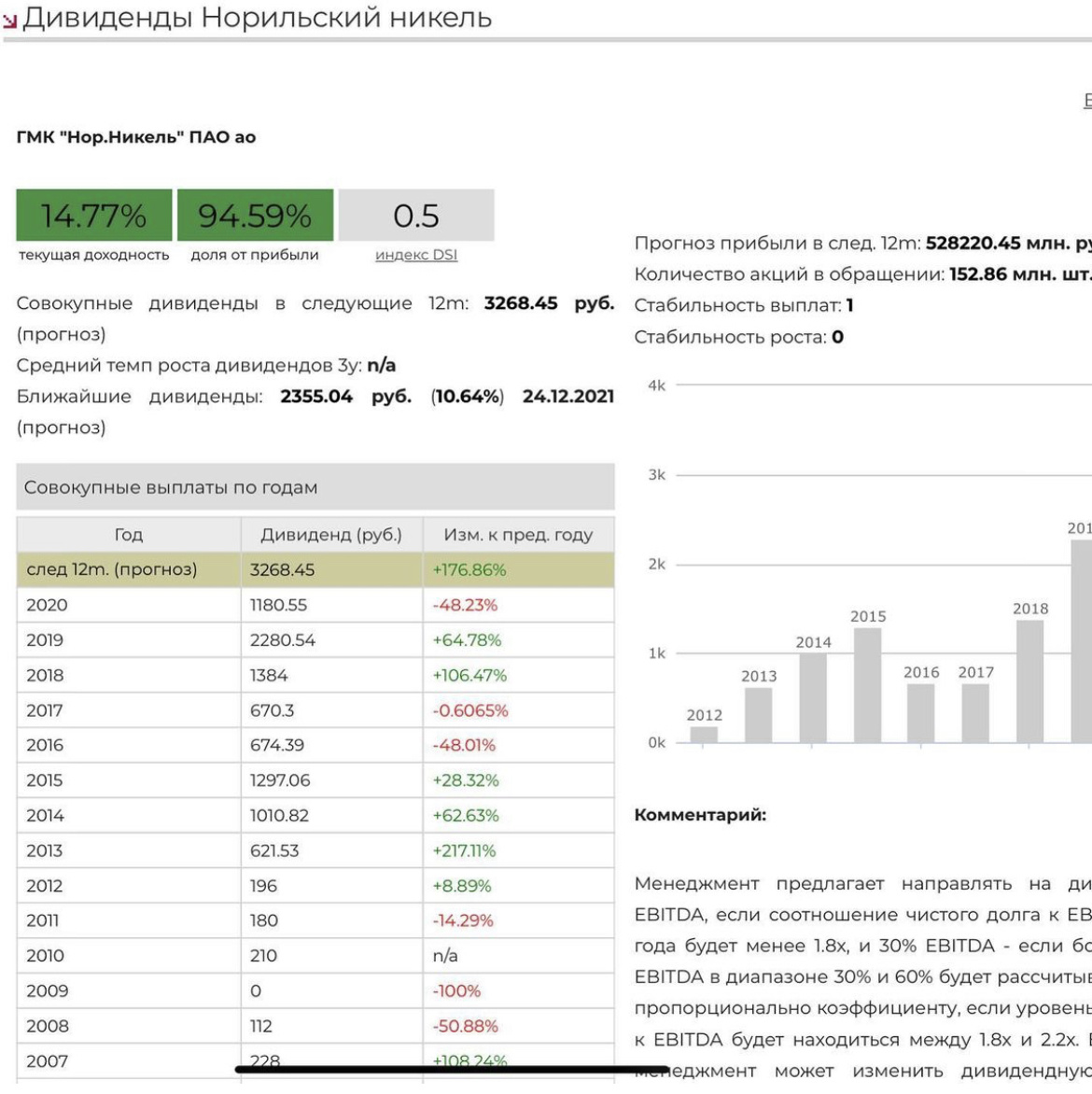The image size is (1092, 1094).
Task: Click the 621.53 dividend value
Action: (x=274, y=850)
